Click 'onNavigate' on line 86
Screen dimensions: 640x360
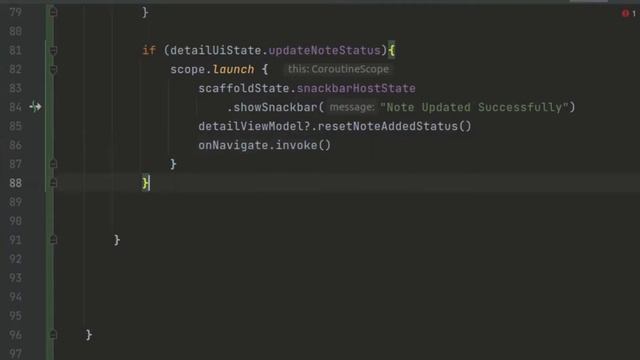(233, 145)
